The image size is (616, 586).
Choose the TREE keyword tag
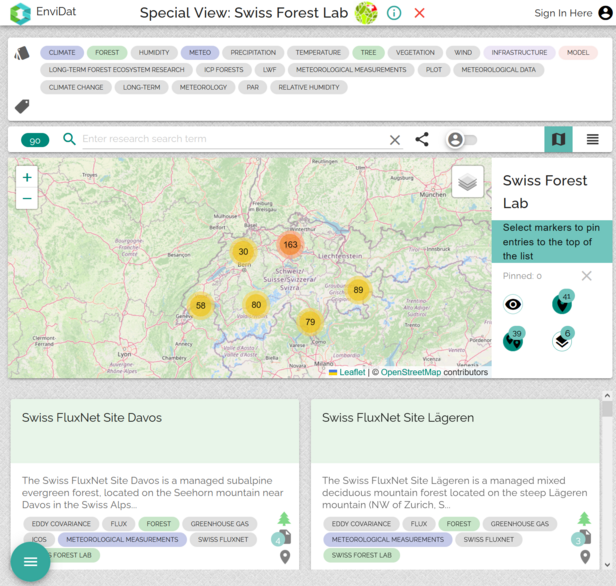(x=368, y=52)
